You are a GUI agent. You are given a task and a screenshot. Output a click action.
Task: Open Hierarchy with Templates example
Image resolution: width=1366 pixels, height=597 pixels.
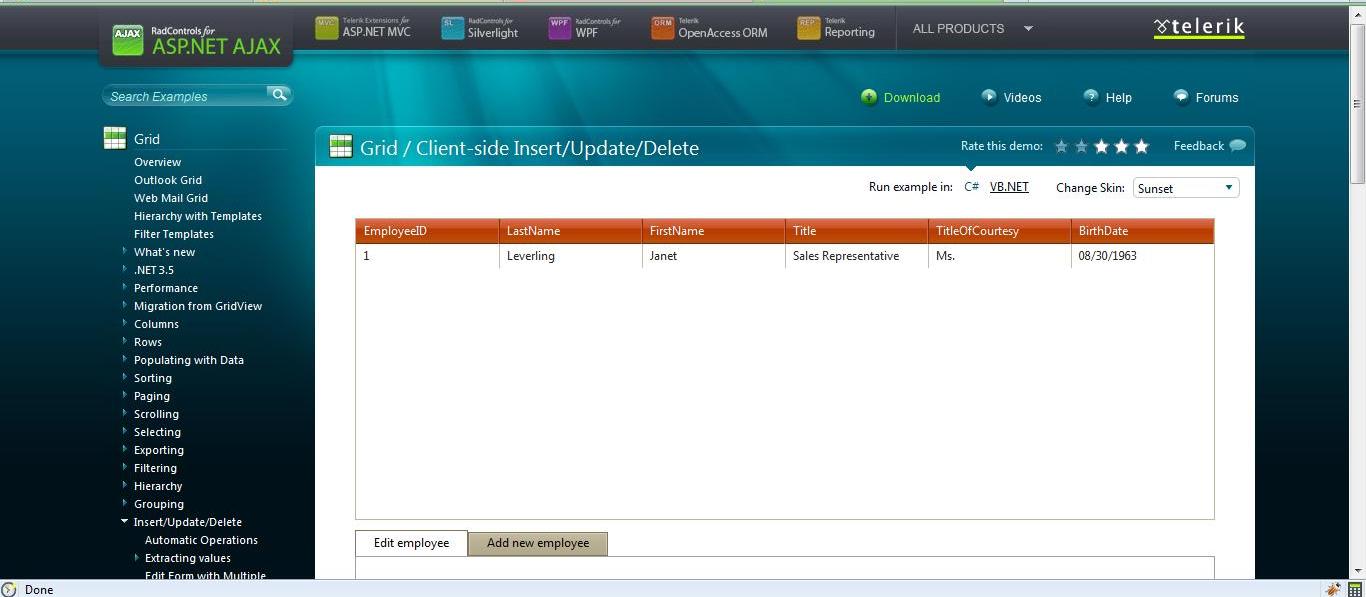[x=198, y=216]
